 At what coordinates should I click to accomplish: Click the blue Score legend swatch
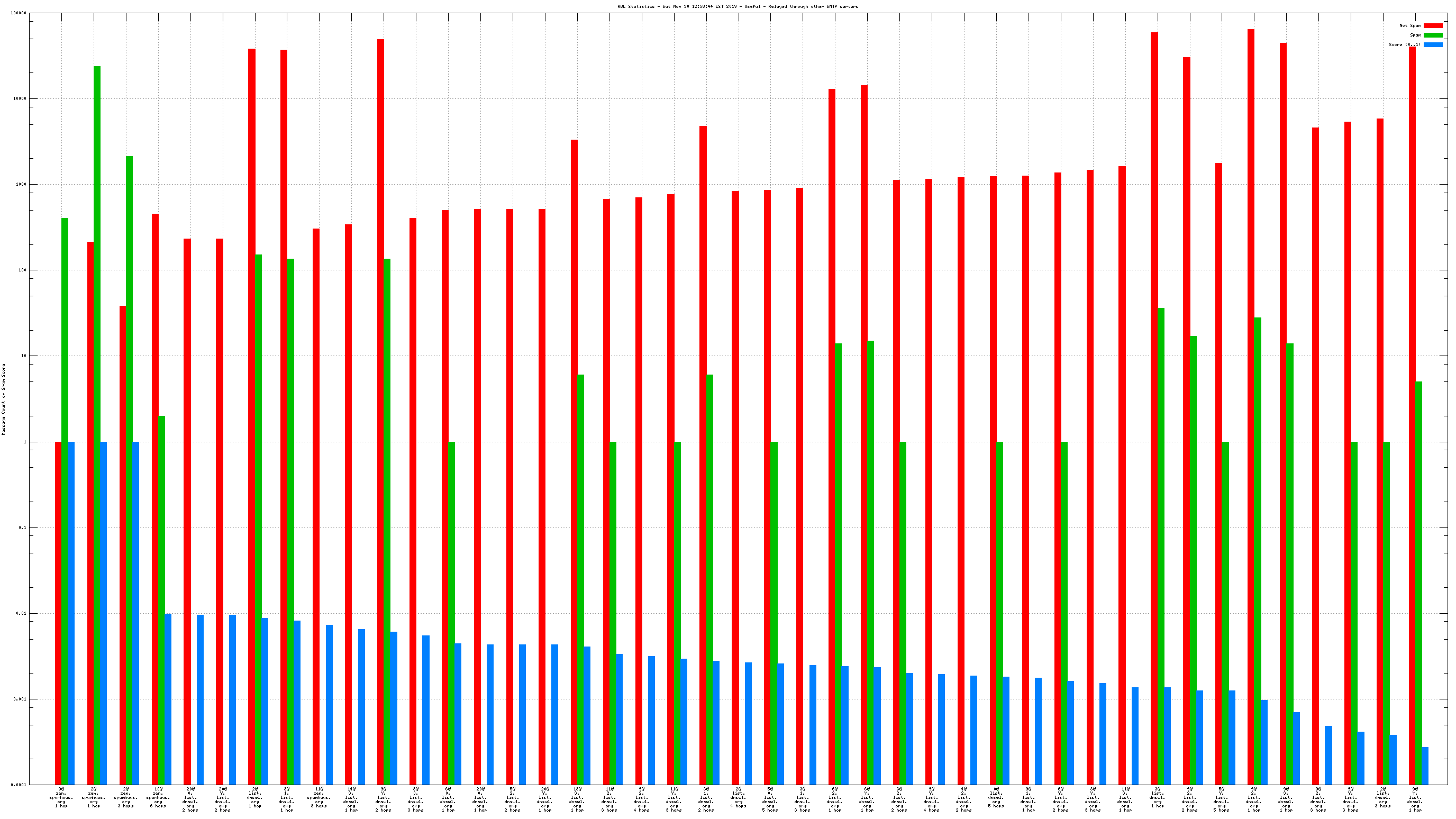[x=1433, y=44]
